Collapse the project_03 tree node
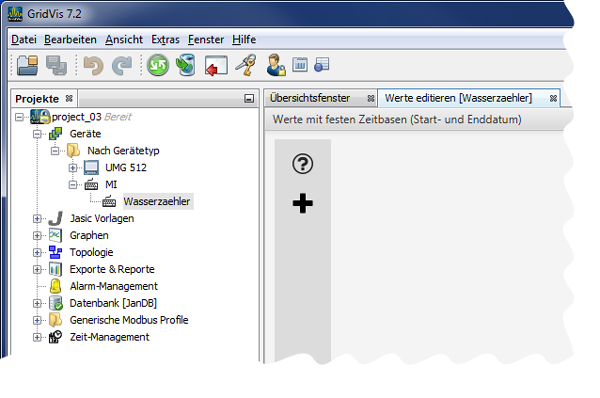 19,117
